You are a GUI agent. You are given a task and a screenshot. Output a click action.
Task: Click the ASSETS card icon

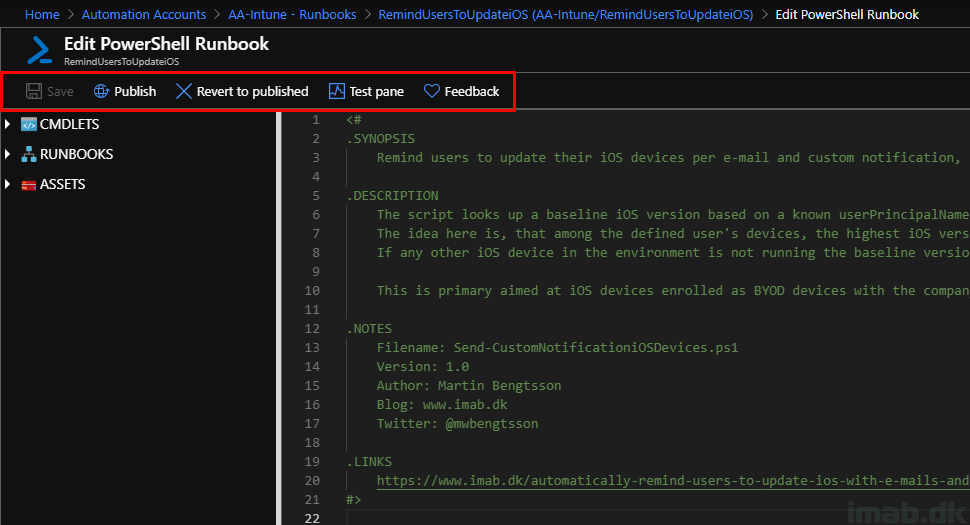(x=28, y=185)
